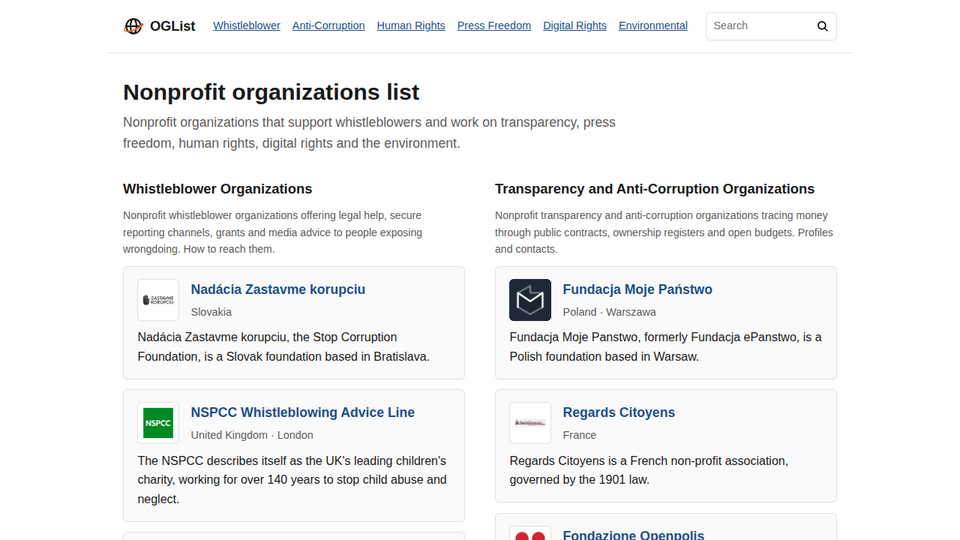This screenshot has width=960, height=540.
Task: Open the Nadácia Zastavme korupciu title link
Action: click(278, 290)
